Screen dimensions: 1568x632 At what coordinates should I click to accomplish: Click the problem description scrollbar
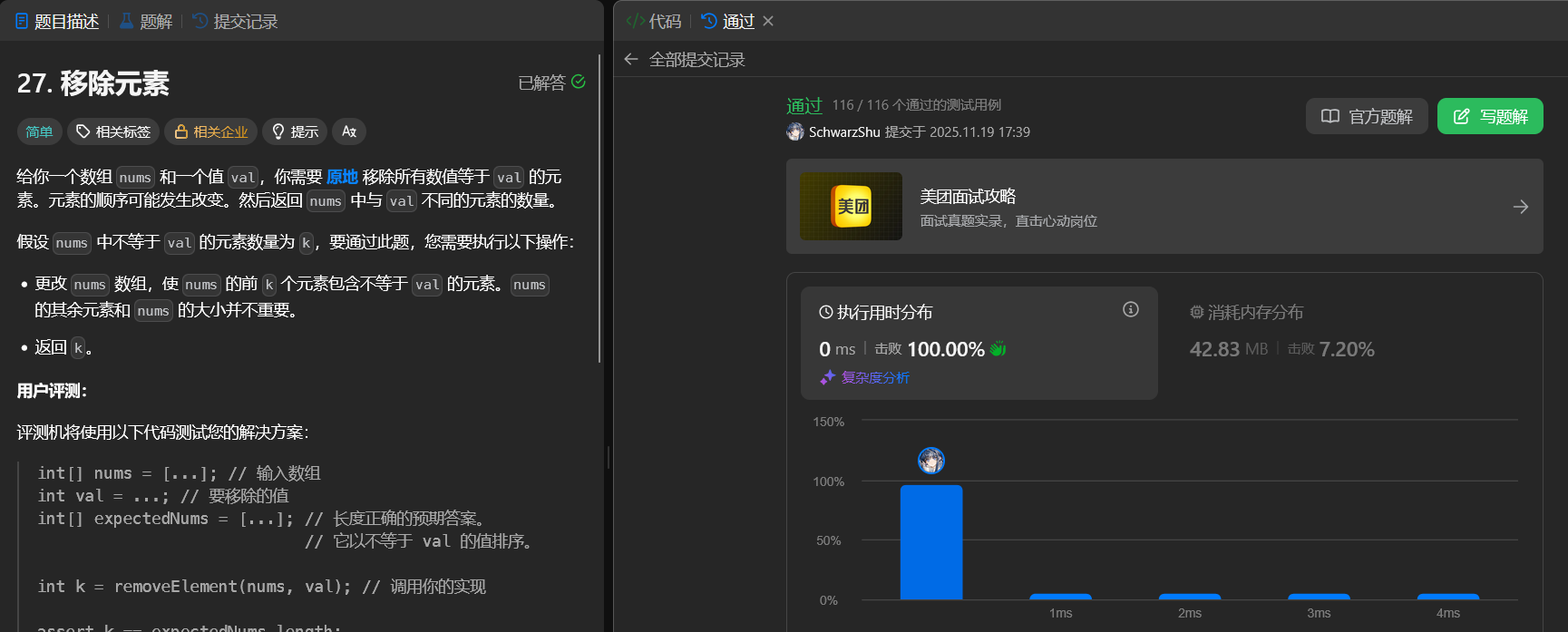pos(599,209)
